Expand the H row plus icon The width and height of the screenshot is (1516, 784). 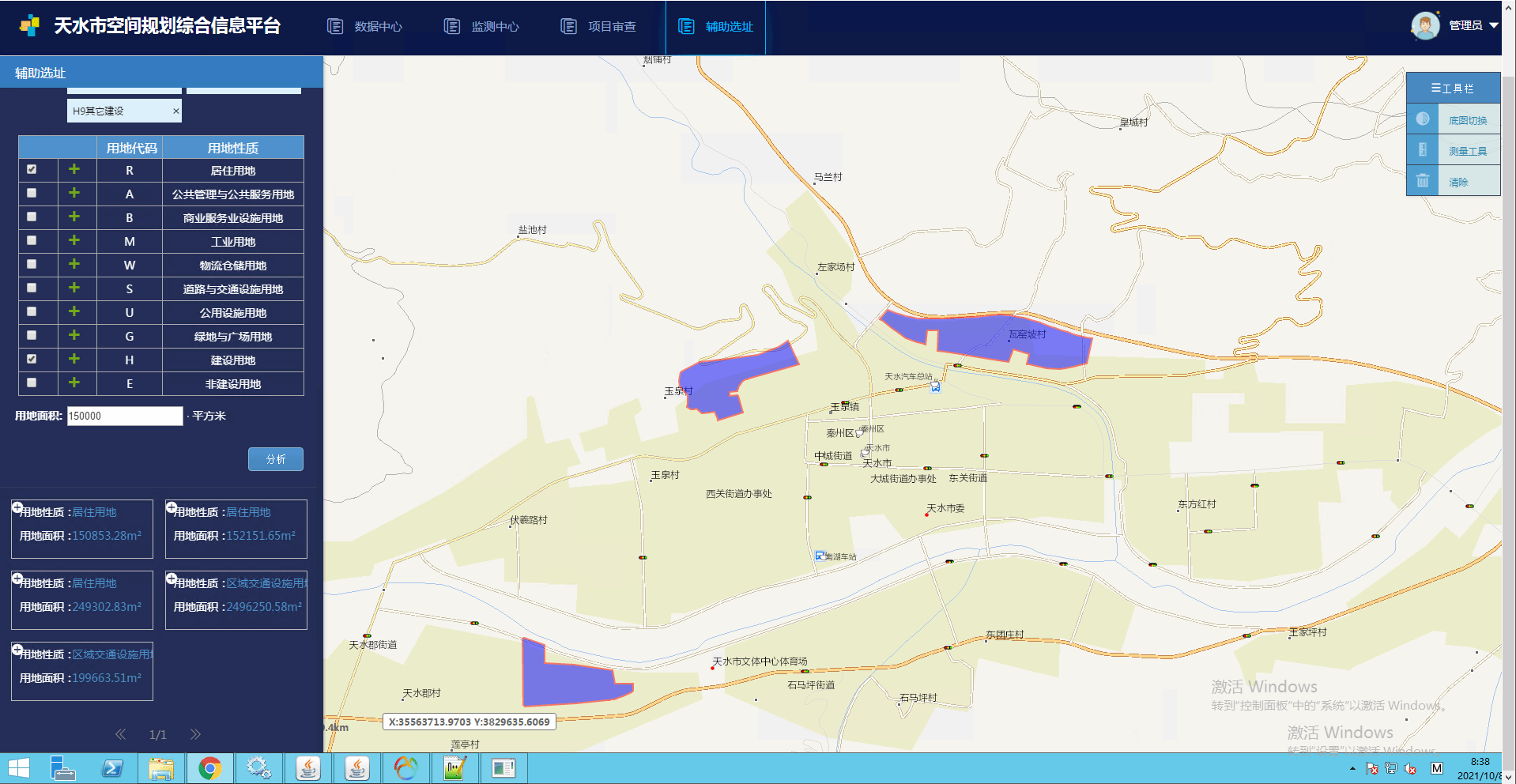pos(74,359)
